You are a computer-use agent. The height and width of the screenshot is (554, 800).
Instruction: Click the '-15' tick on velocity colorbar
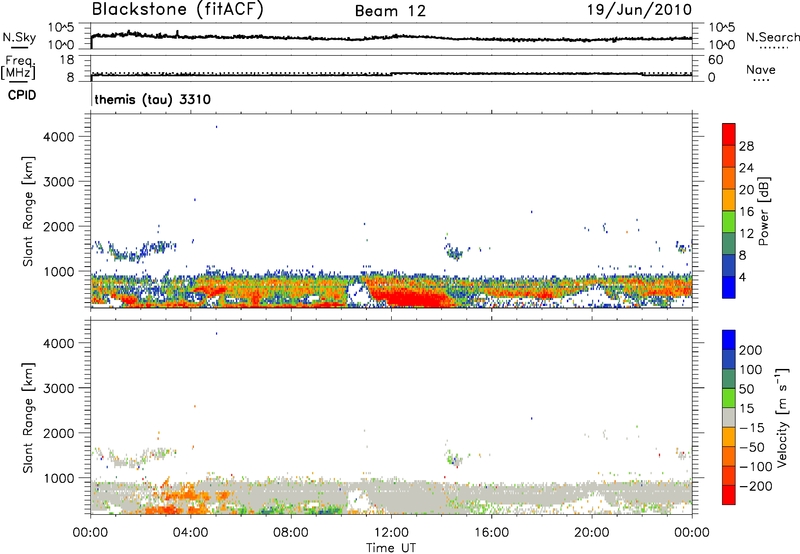[752, 428]
